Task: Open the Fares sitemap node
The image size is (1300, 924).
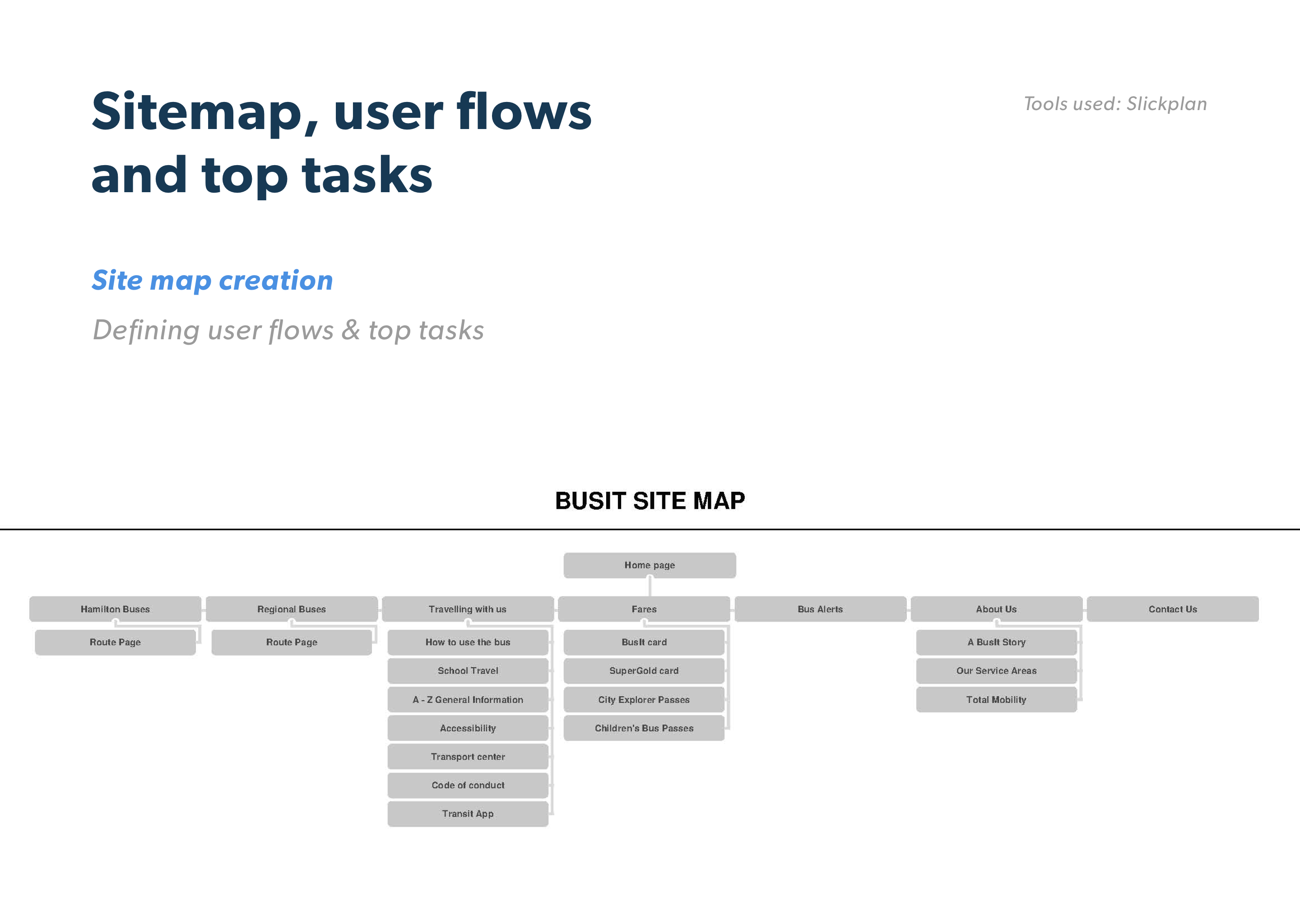Action: click(x=644, y=609)
